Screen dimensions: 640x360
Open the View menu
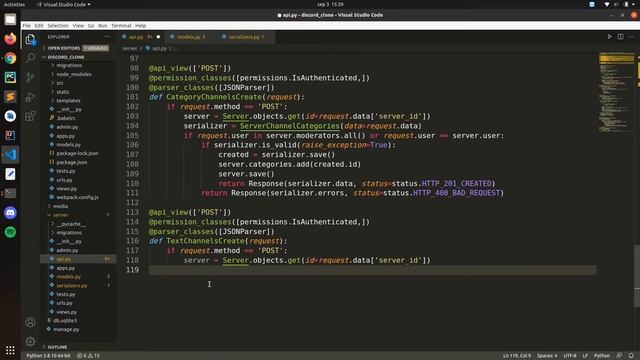78,25
